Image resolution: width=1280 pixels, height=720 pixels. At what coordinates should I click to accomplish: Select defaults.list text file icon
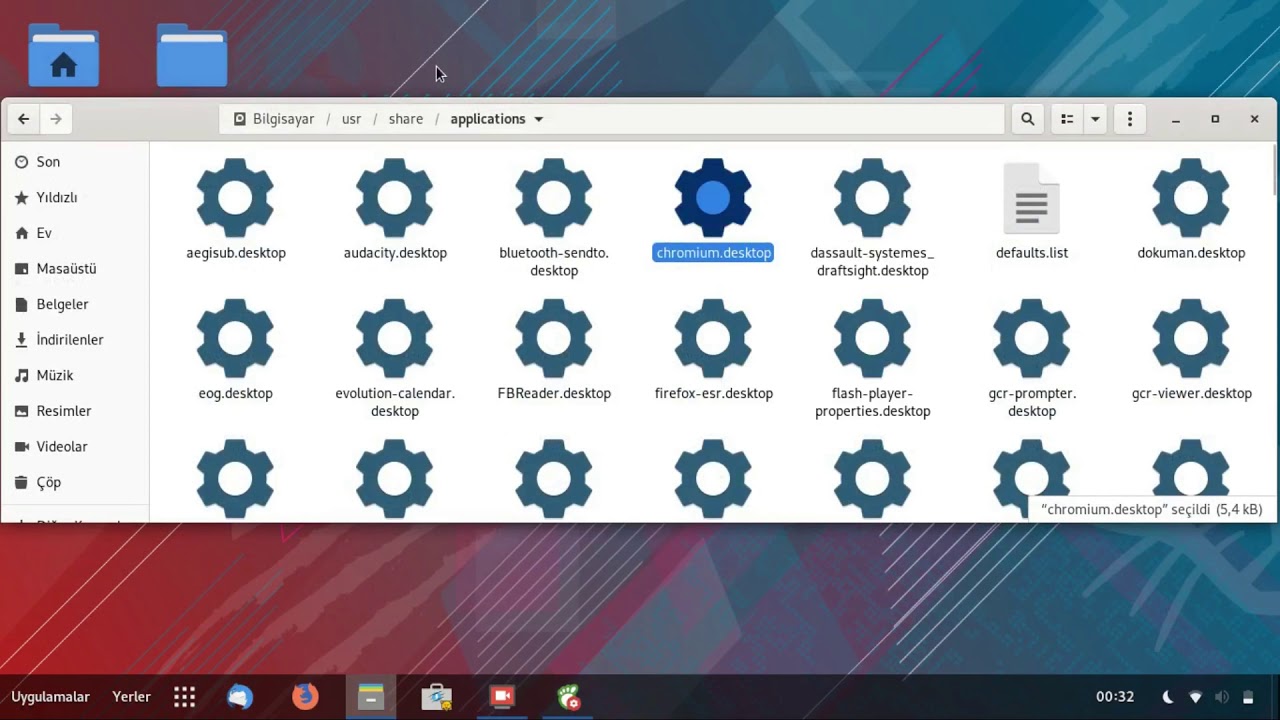[1032, 198]
